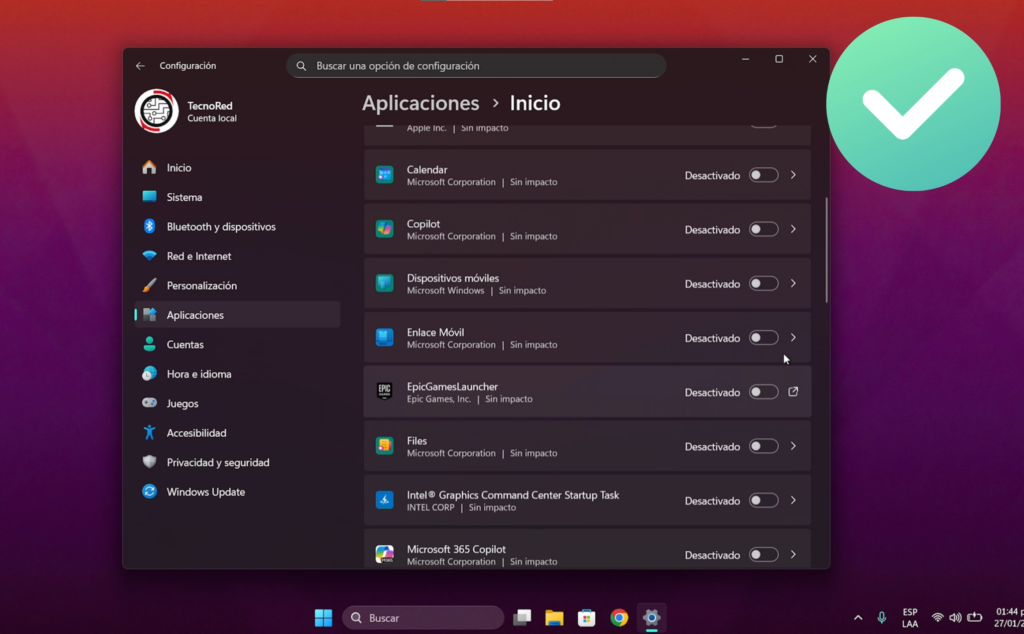1024x634 pixels.
Task: Enable Copilot startup toggle
Action: [x=763, y=230]
